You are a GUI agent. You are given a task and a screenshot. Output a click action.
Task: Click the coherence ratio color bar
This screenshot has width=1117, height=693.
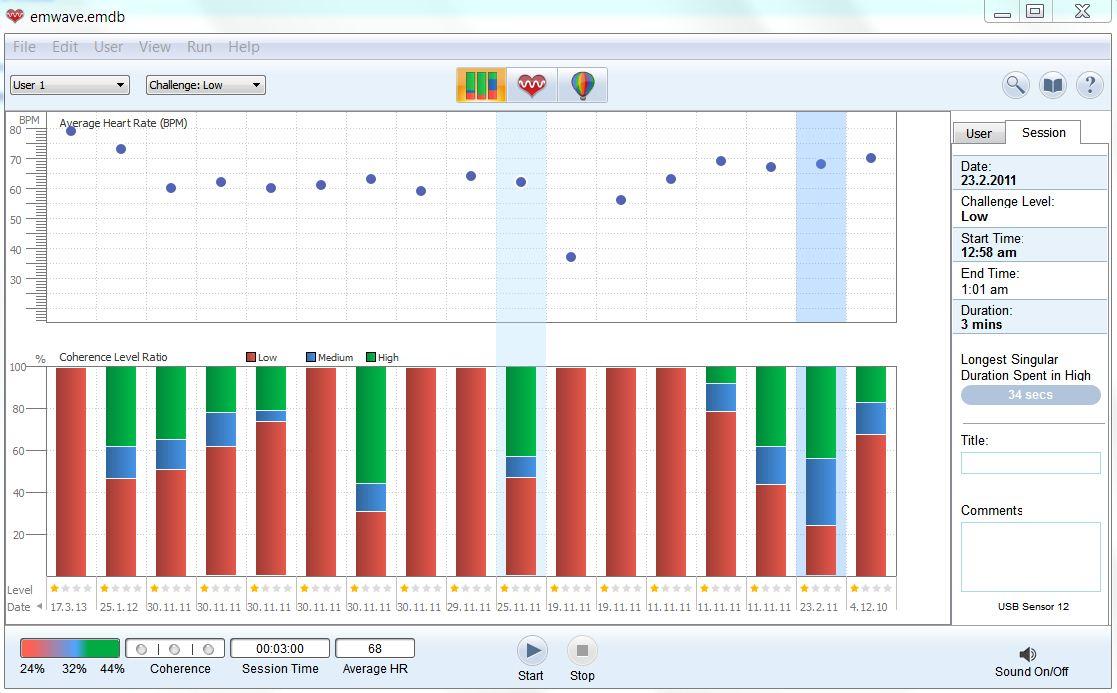pos(70,648)
